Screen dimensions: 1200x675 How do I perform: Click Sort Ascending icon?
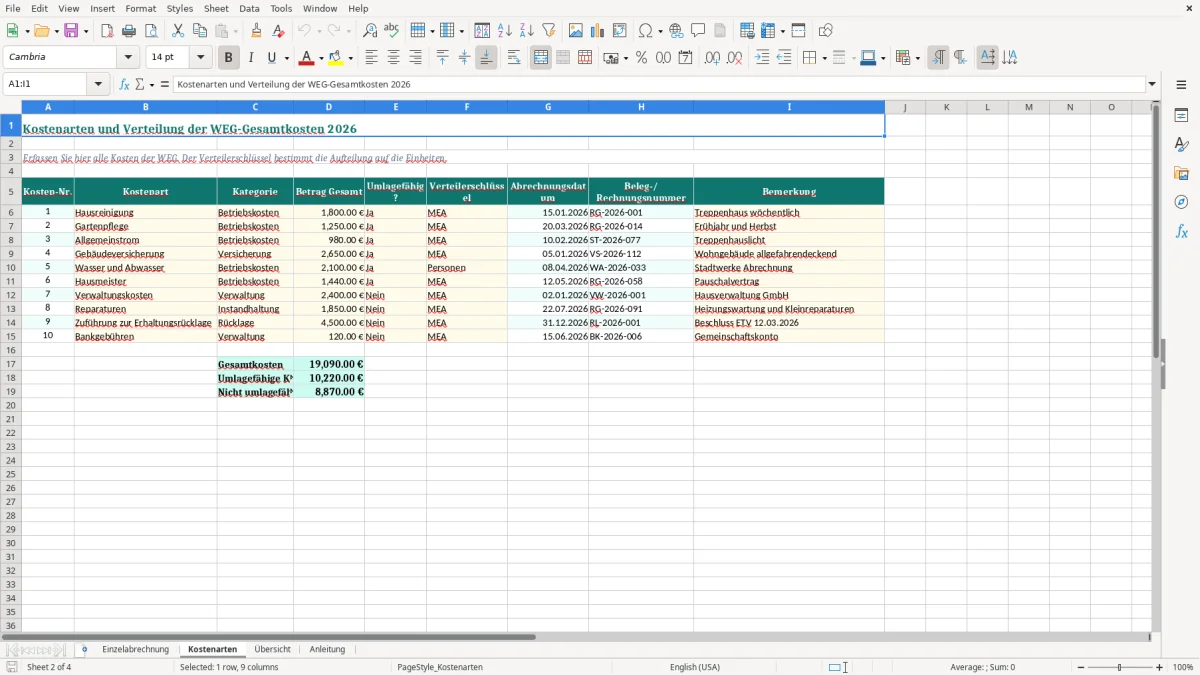505,31
